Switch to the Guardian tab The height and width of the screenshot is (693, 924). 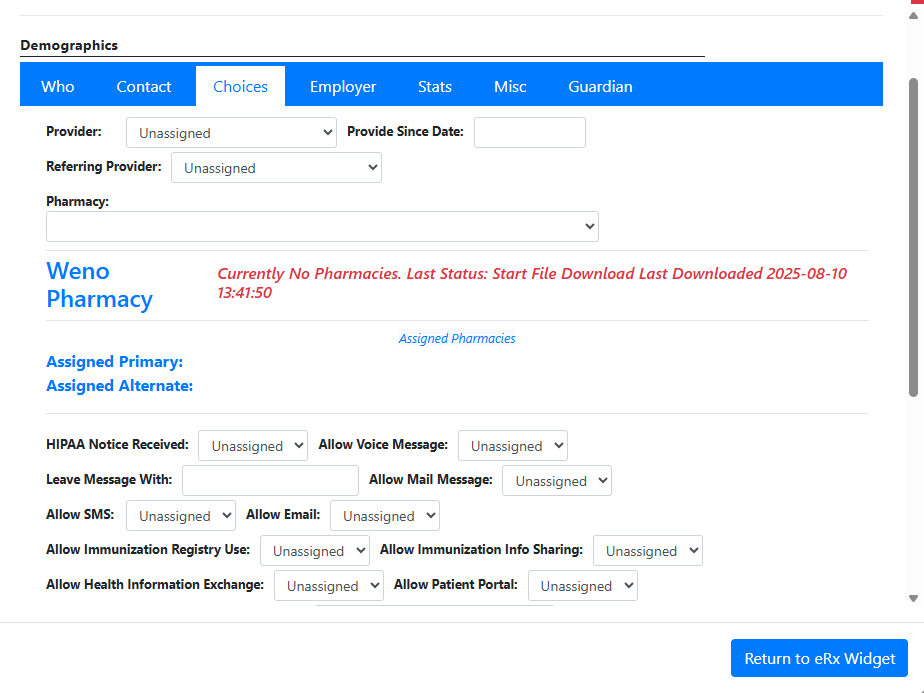(600, 87)
